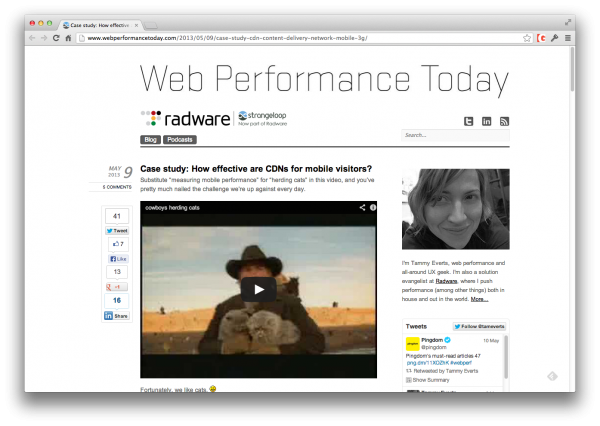Click the radware logo

click(186, 119)
